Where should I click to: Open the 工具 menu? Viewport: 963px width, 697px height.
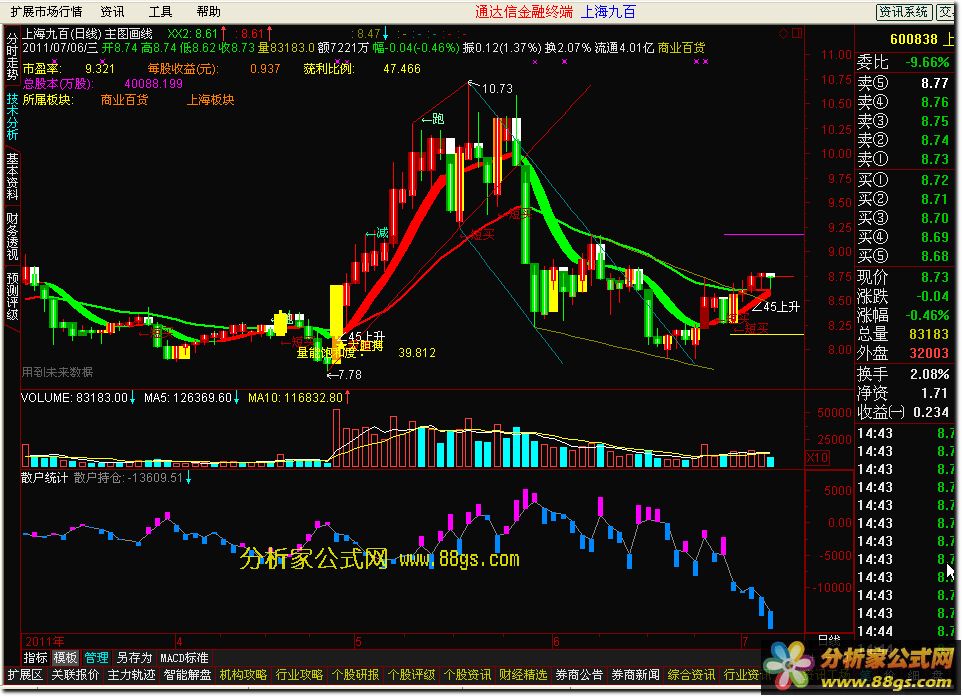pos(160,12)
